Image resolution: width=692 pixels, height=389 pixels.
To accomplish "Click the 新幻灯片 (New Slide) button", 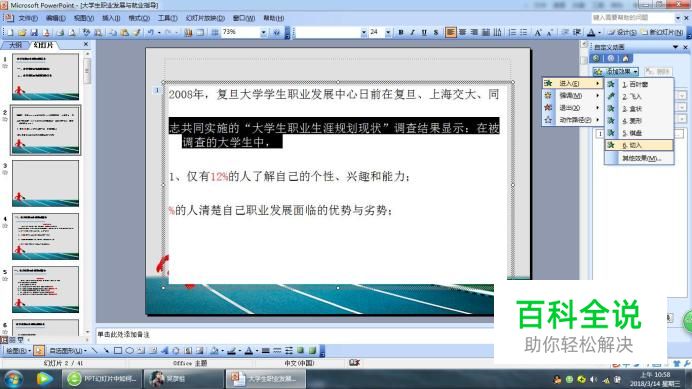I will 662,32.
